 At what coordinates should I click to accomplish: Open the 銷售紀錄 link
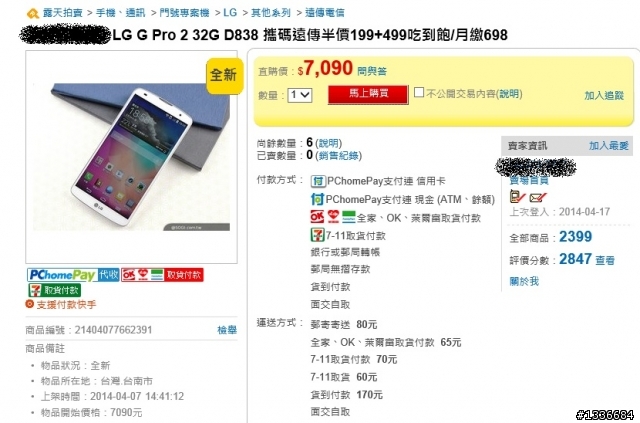[x=338, y=156]
